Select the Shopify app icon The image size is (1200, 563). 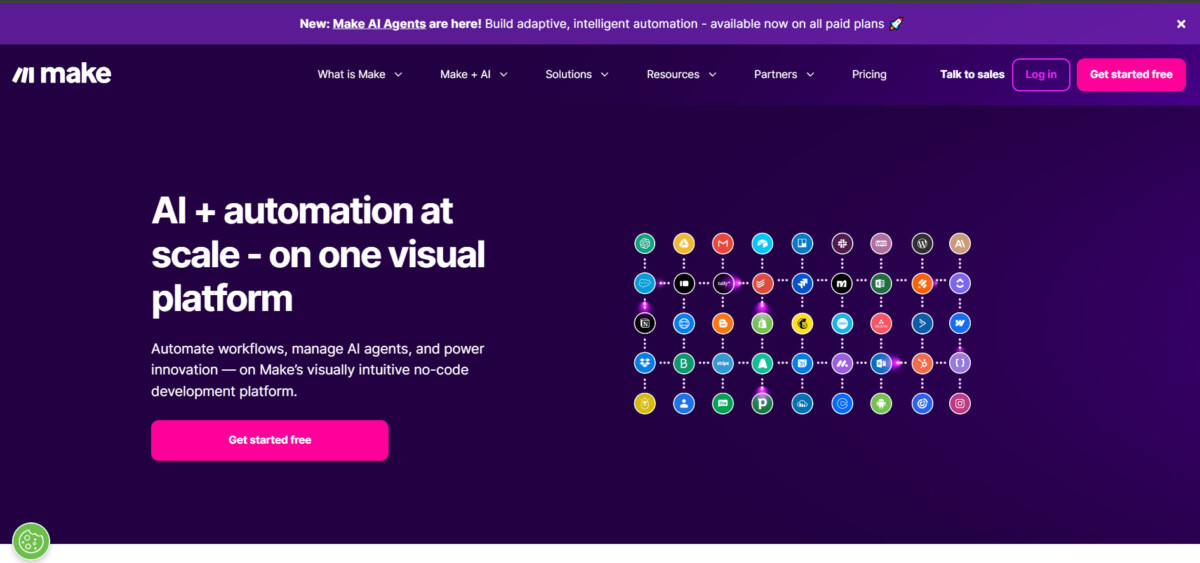pos(762,323)
